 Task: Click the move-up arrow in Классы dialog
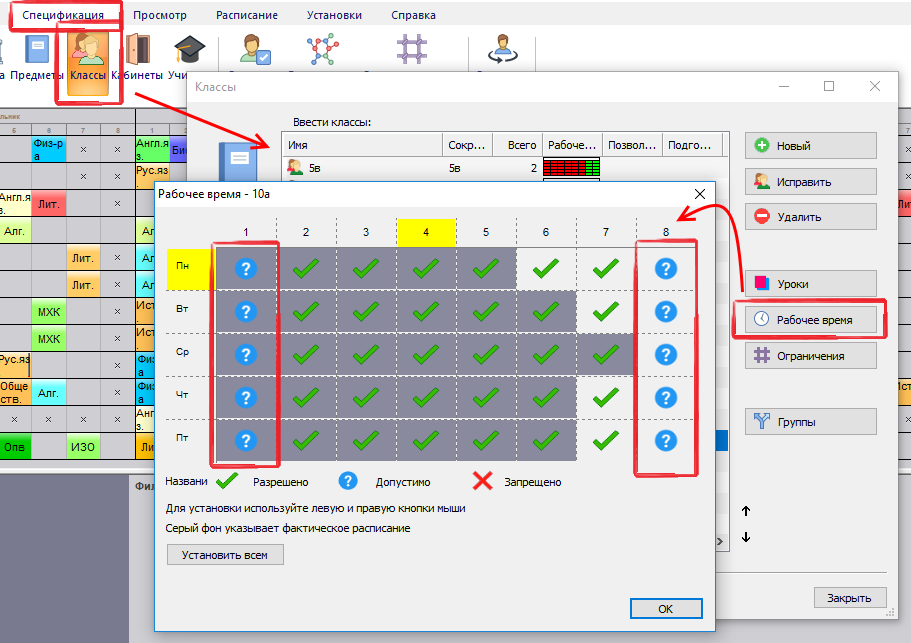746,511
